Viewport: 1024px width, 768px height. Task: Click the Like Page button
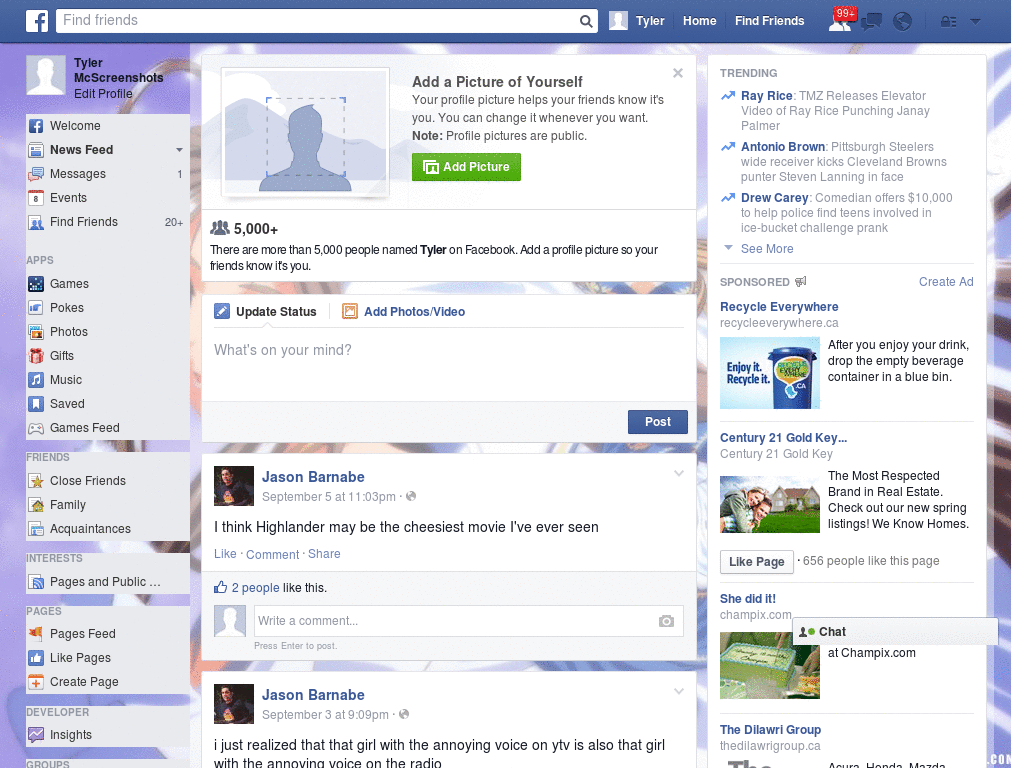(757, 562)
